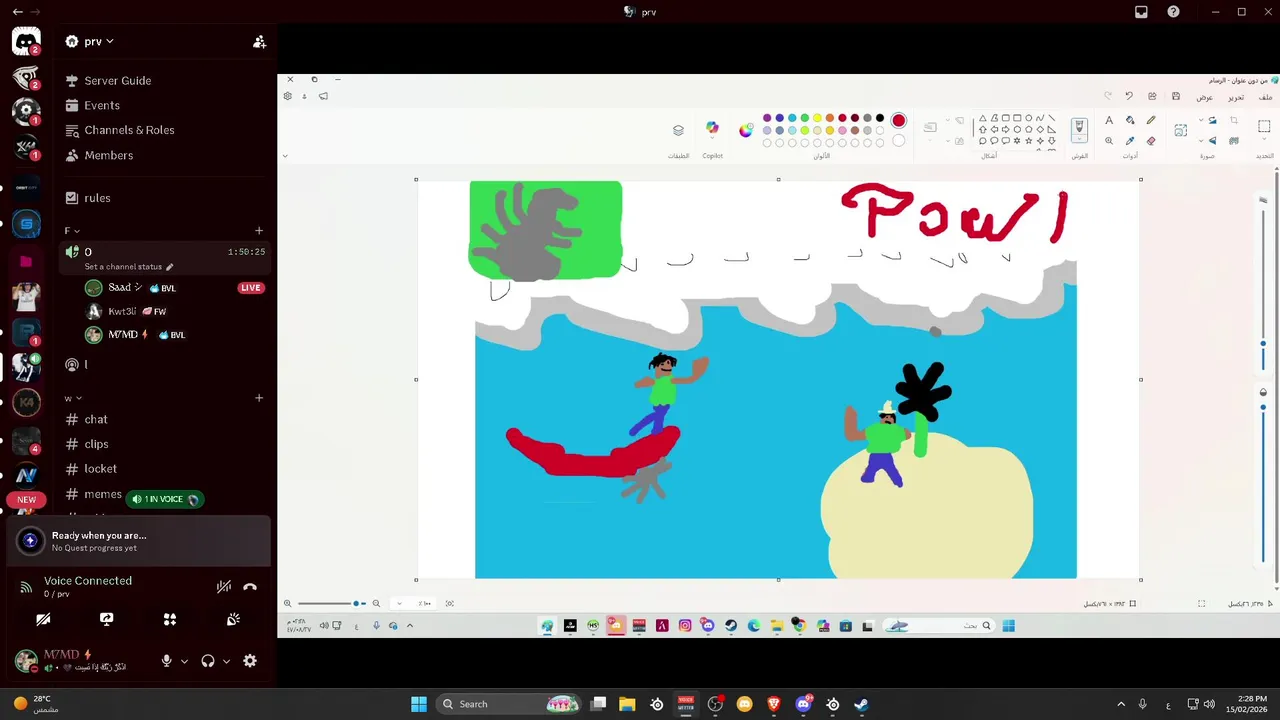Screen dimensions: 1280x720
Task: Open File Explorer from Windows taskbar
Action: click(x=627, y=704)
